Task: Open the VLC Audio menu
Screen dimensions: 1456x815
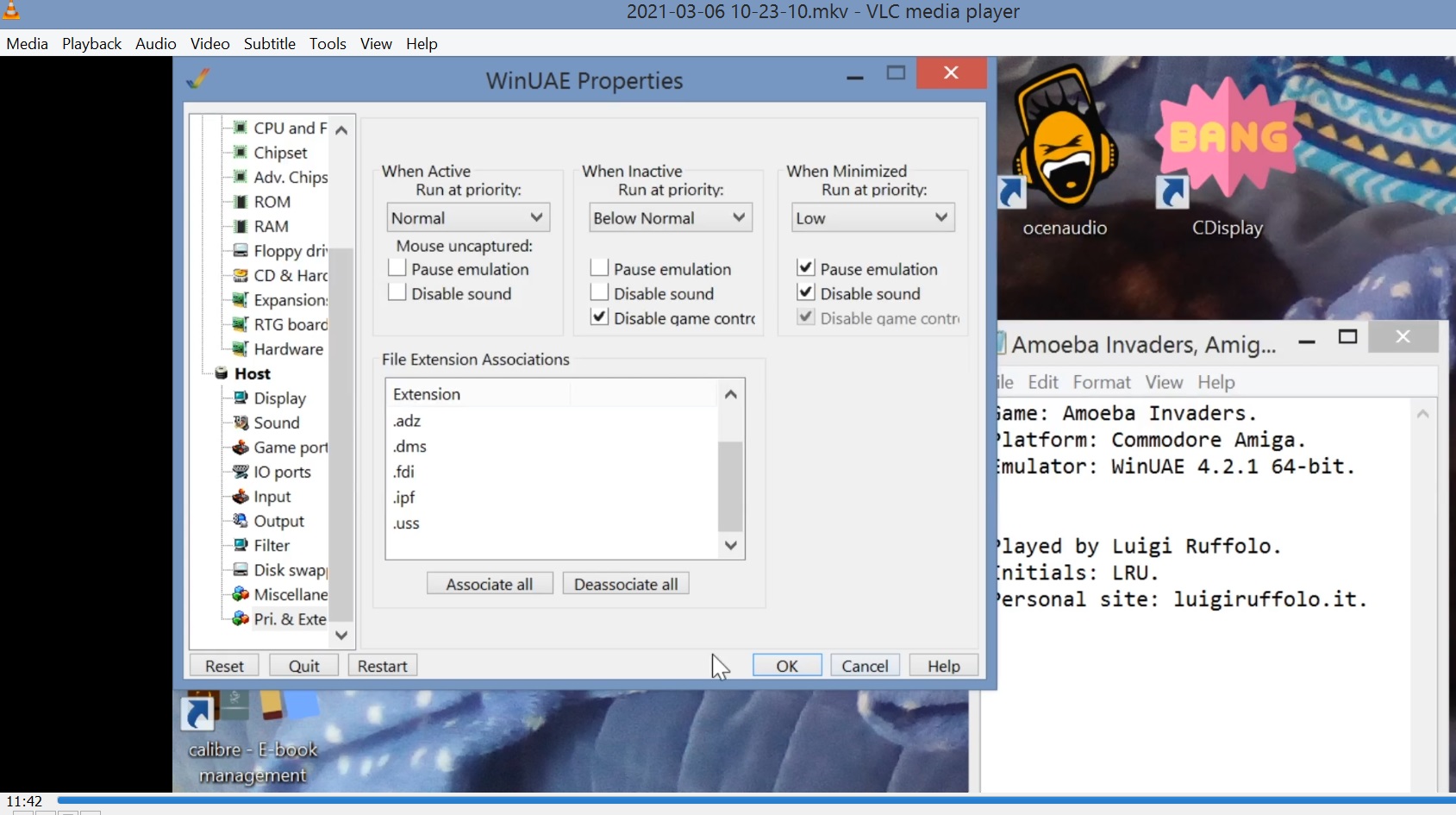Action: pos(156,43)
